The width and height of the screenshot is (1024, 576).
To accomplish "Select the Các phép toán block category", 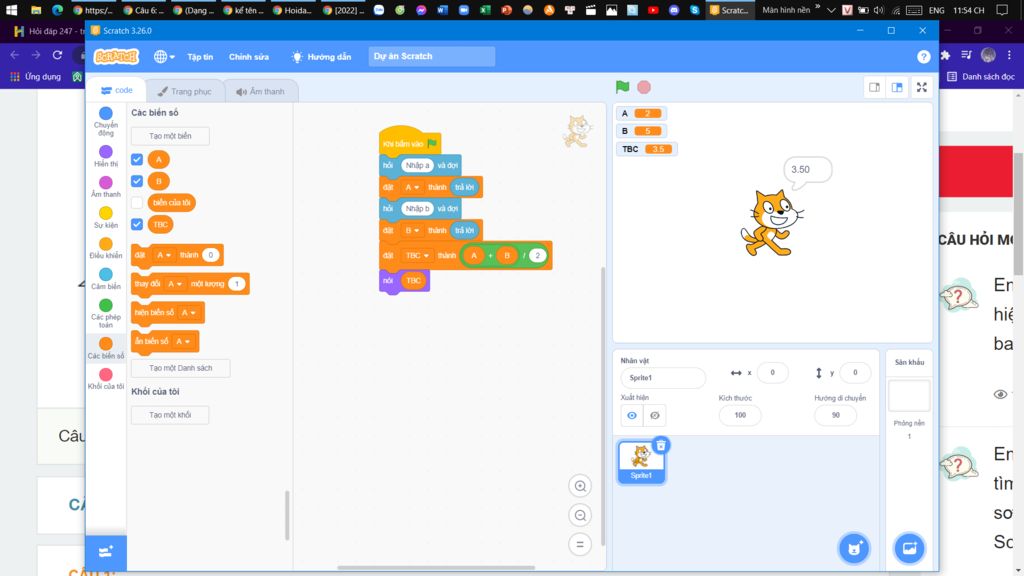I will [x=106, y=313].
